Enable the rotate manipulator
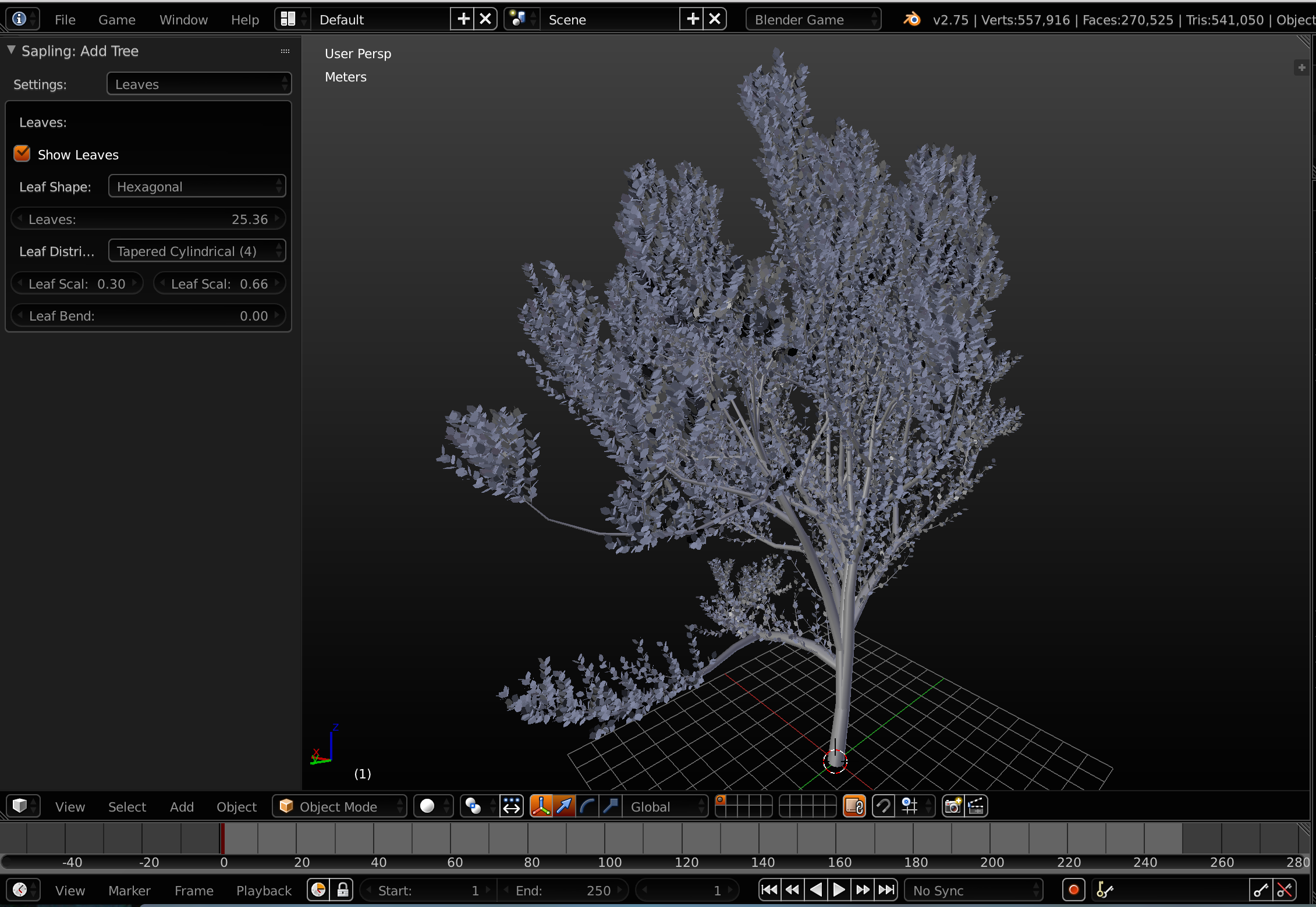 pyautogui.click(x=587, y=806)
